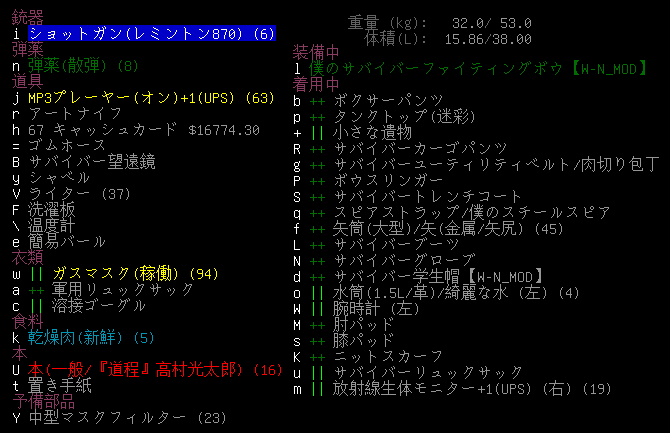The width and height of the screenshot is (670, 433).
Task: Toggle the MP3プレーヤー(オン) item
Action: tap(150, 99)
